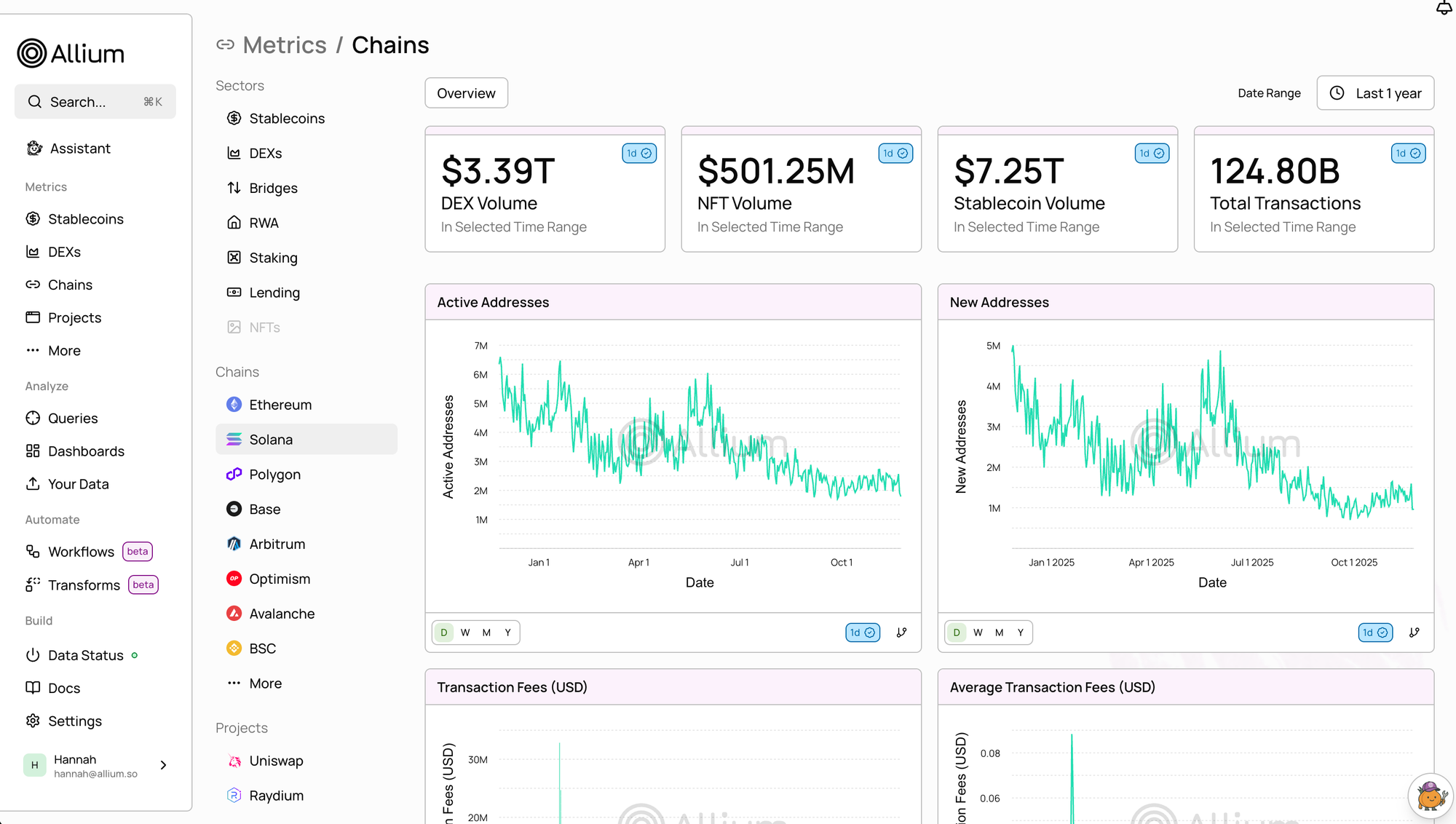Click branch icon in New Addresses footer
Screen dimensions: 1456x824
pos(1414,633)
